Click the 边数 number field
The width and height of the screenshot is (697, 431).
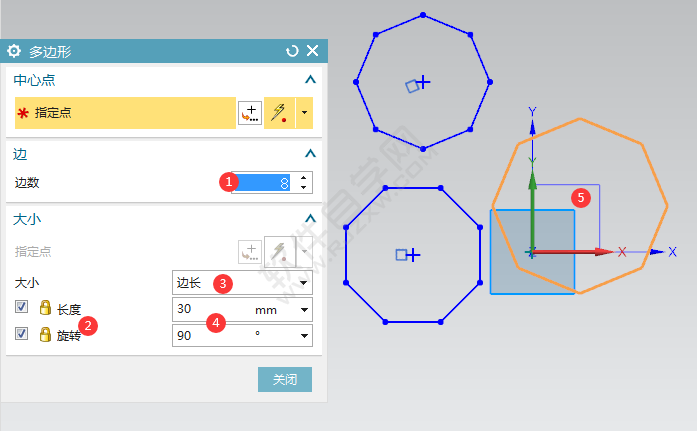pos(262,183)
